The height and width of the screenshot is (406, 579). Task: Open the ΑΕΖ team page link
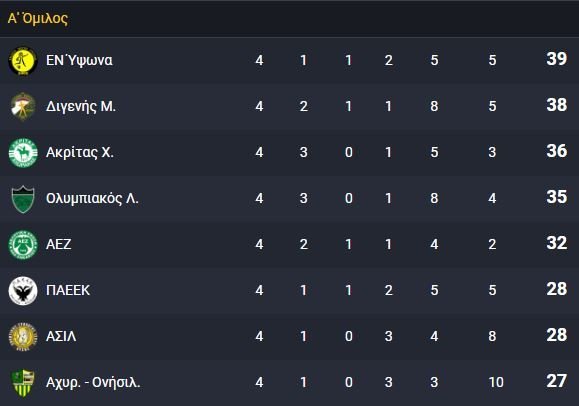[59, 244]
